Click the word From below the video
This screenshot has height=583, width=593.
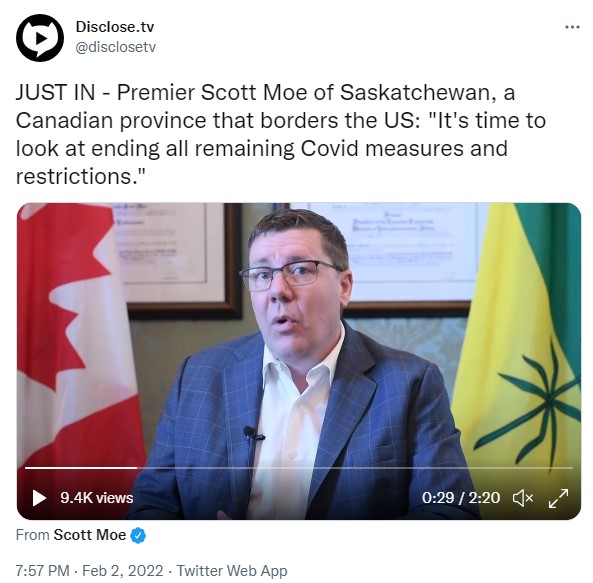coord(33,535)
